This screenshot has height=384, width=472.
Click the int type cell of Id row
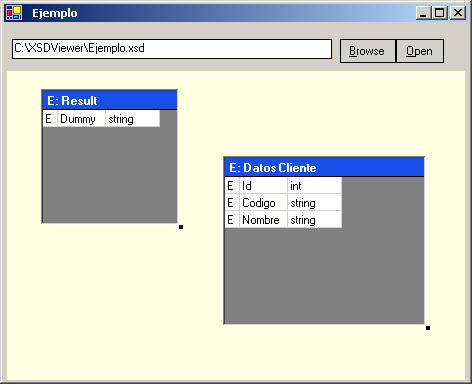pyautogui.click(x=314, y=186)
